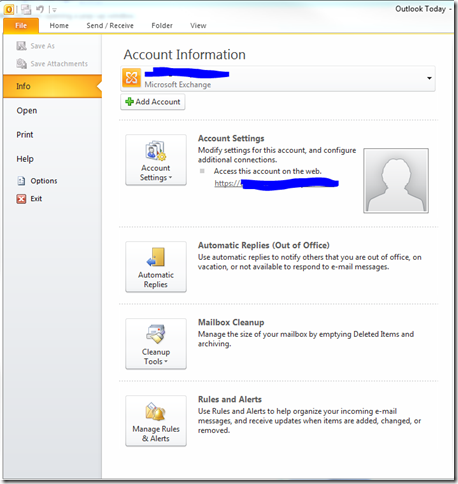Click the red Exit icon
This screenshot has width=458, height=484.
click(x=21, y=199)
